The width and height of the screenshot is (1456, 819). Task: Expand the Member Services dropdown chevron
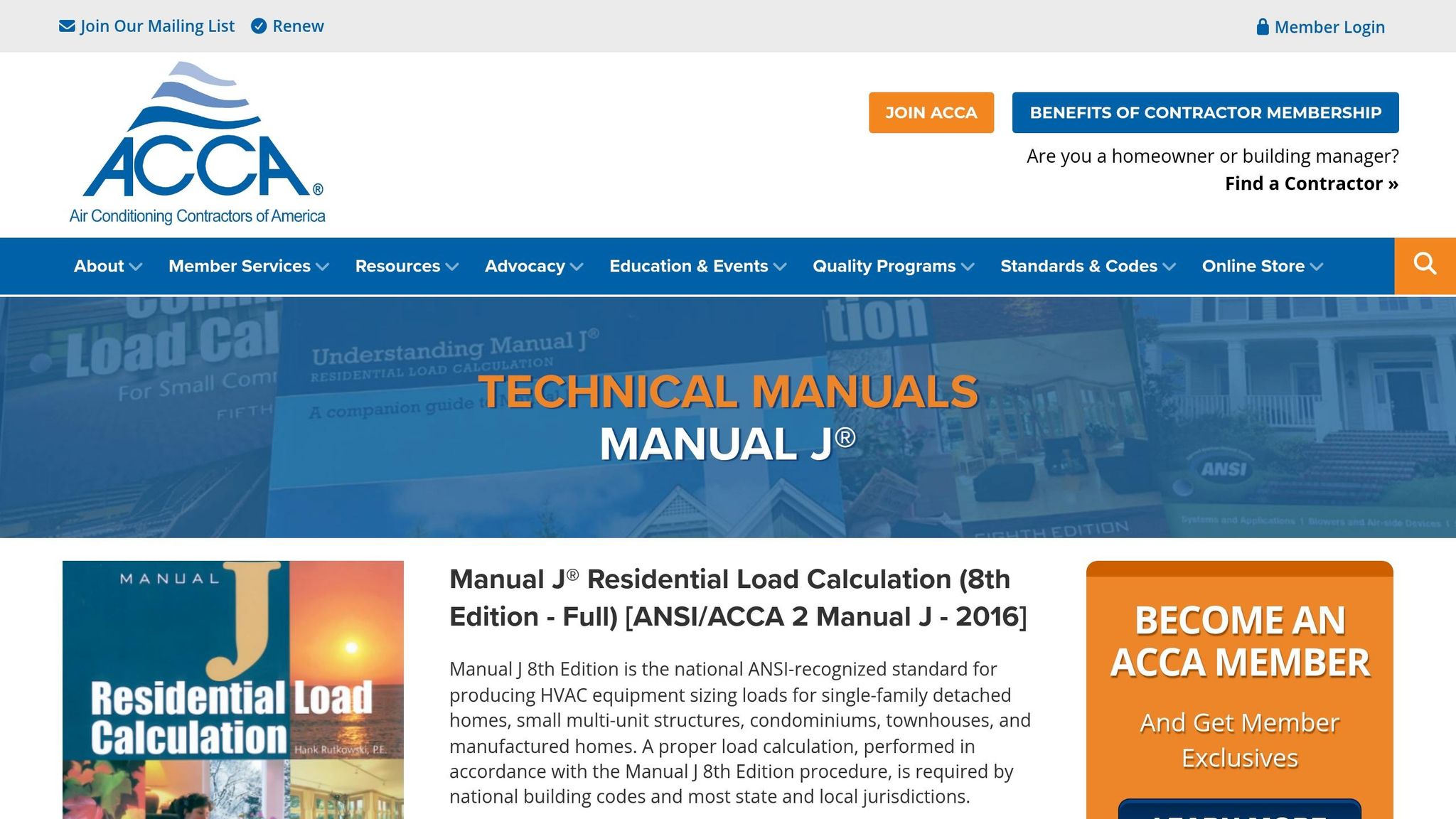[x=322, y=267]
